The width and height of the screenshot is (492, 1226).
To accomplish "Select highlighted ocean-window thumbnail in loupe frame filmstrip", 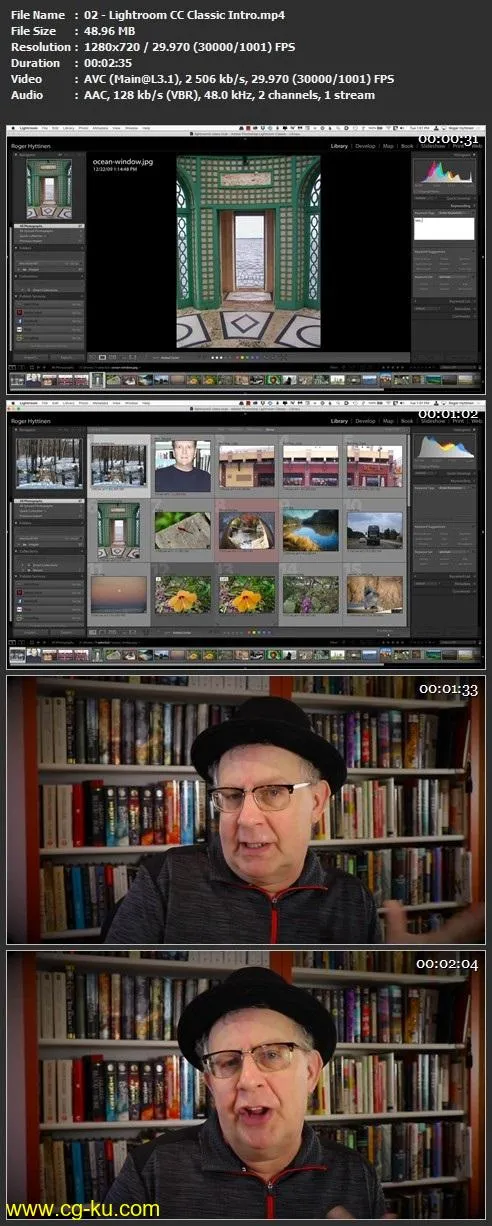I will [x=96, y=380].
